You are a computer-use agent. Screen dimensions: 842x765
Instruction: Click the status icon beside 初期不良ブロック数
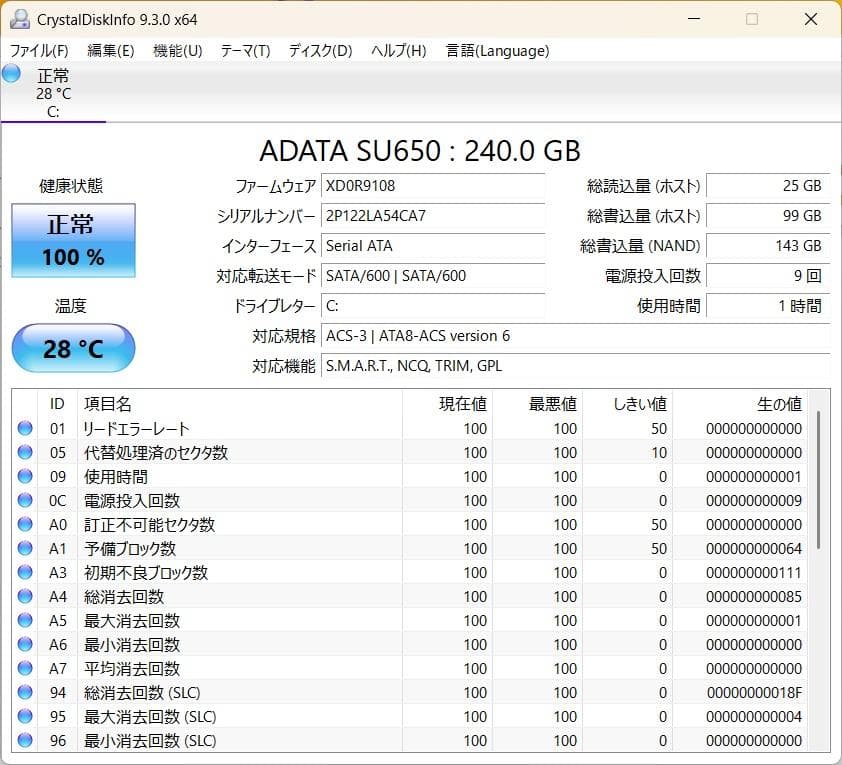(x=26, y=572)
